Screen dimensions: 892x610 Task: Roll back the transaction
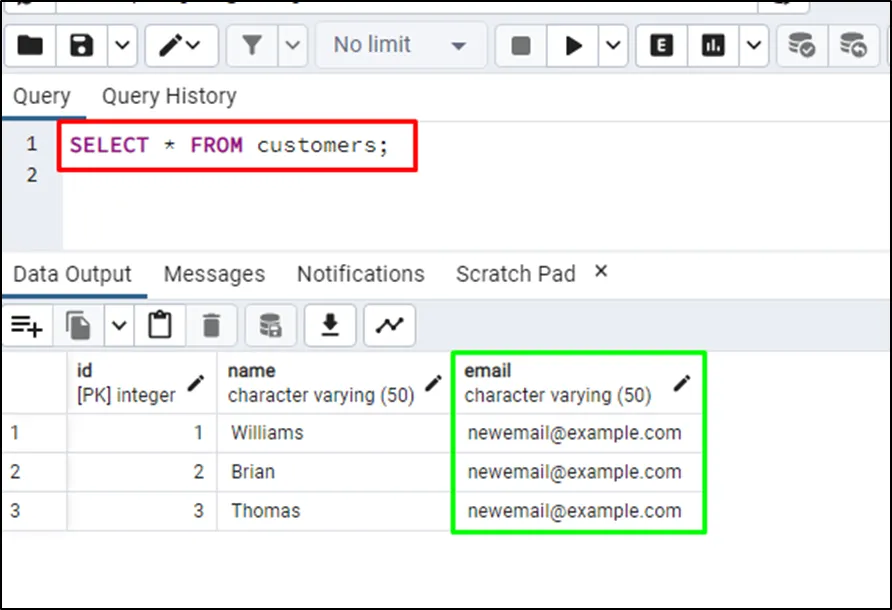click(x=852, y=46)
